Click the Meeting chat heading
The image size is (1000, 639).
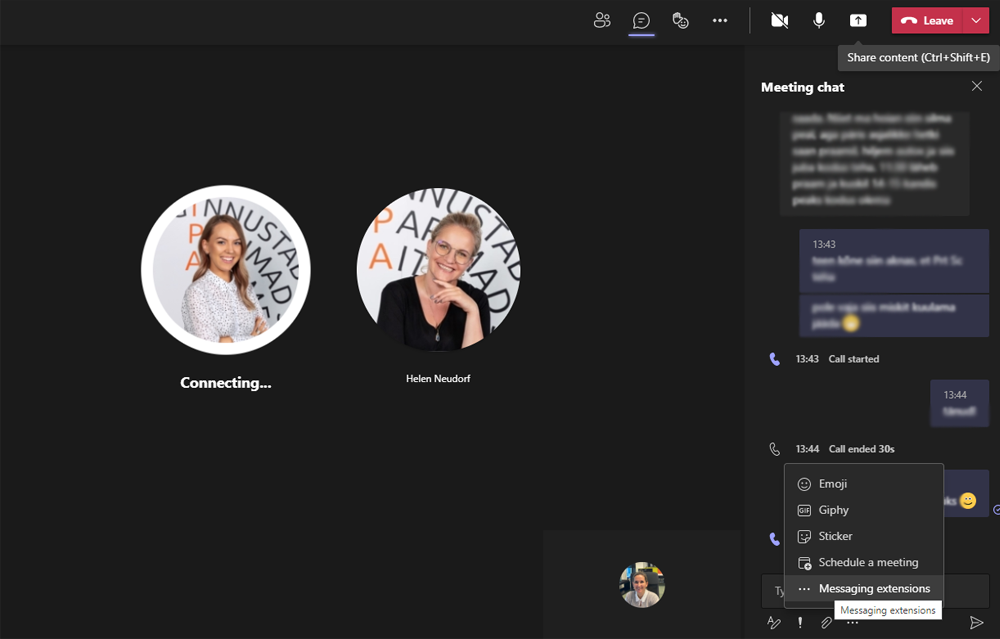coord(802,87)
